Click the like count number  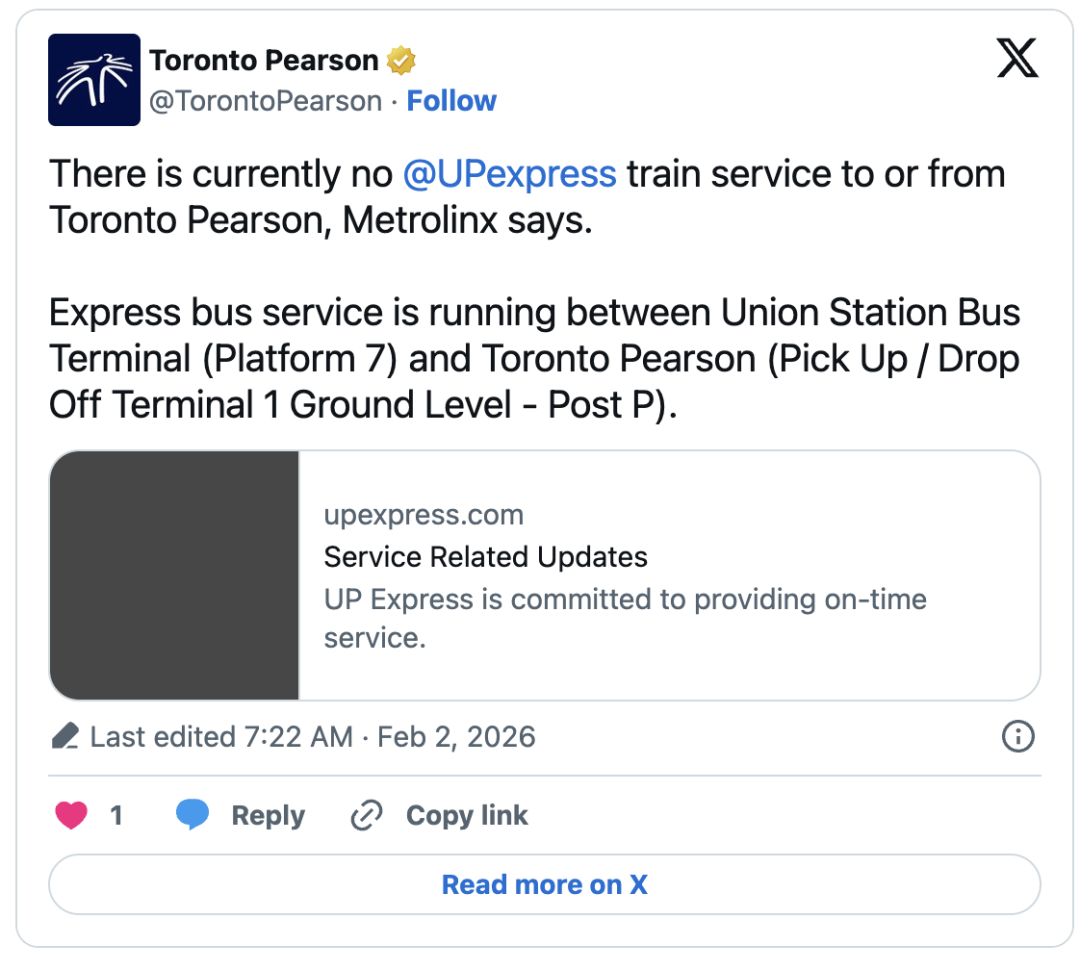pyautogui.click(x=116, y=816)
